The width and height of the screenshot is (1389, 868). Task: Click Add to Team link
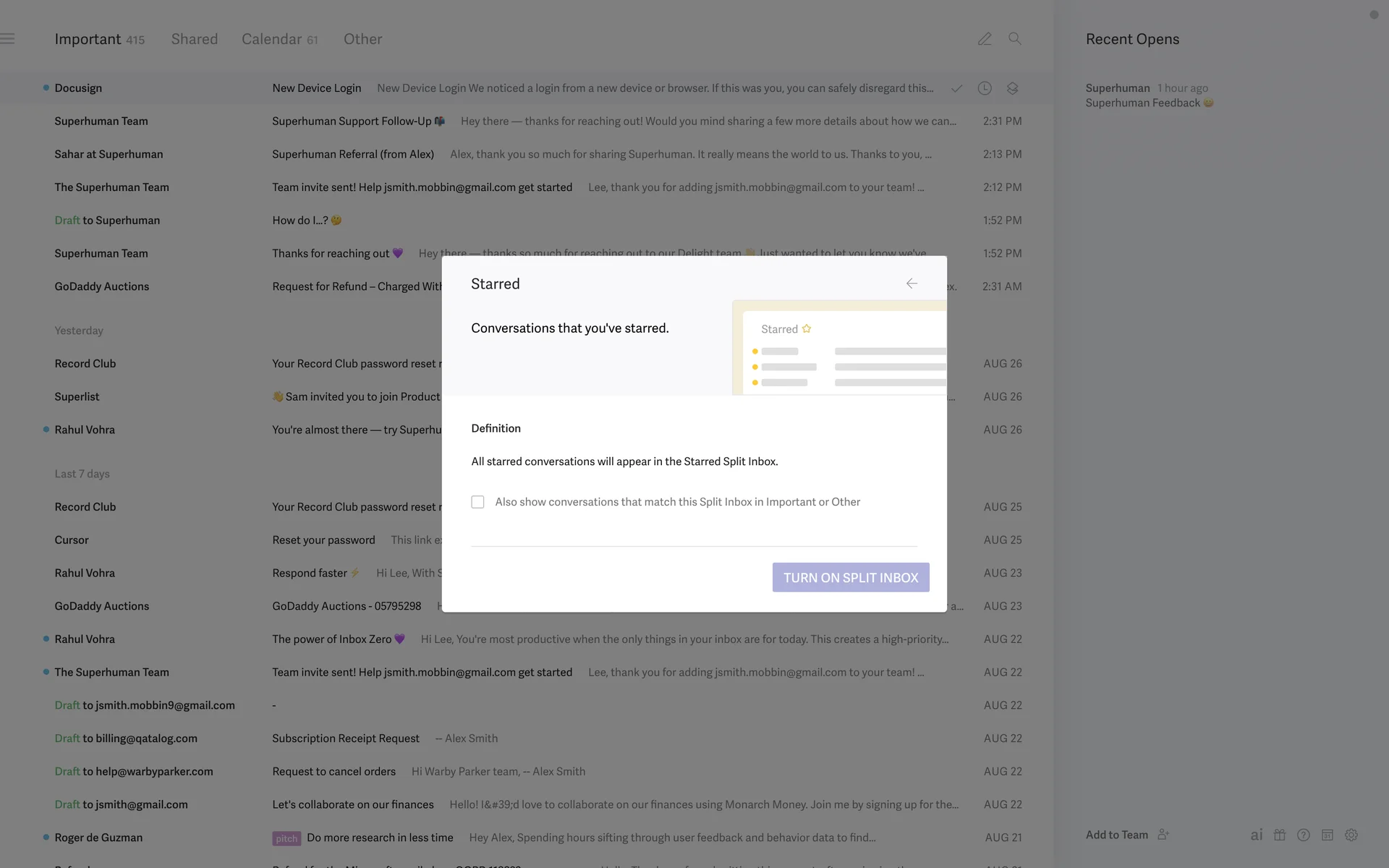(x=1117, y=835)
